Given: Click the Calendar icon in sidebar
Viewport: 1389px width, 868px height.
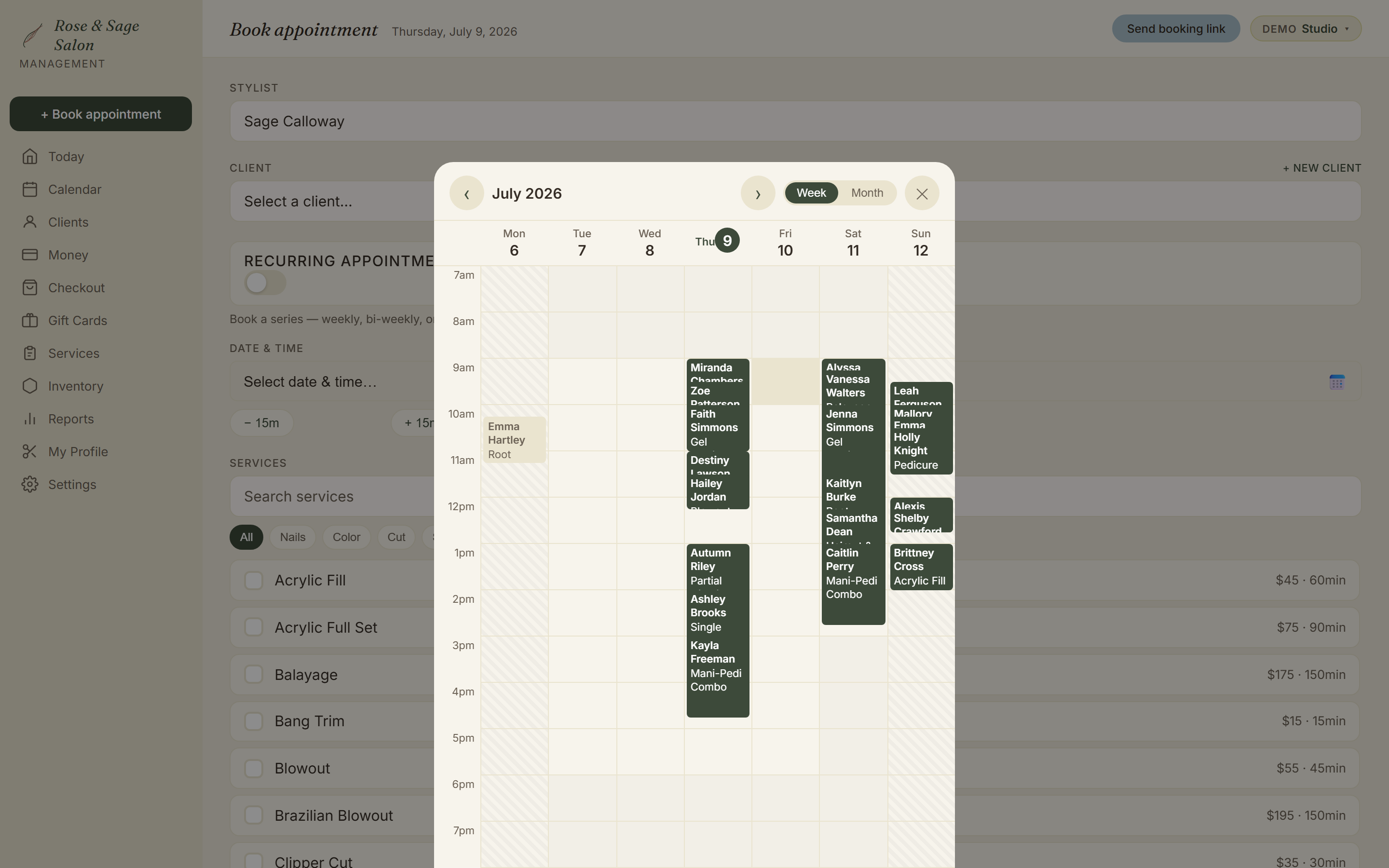Looking at the screenshot, I should coord(30,189).
